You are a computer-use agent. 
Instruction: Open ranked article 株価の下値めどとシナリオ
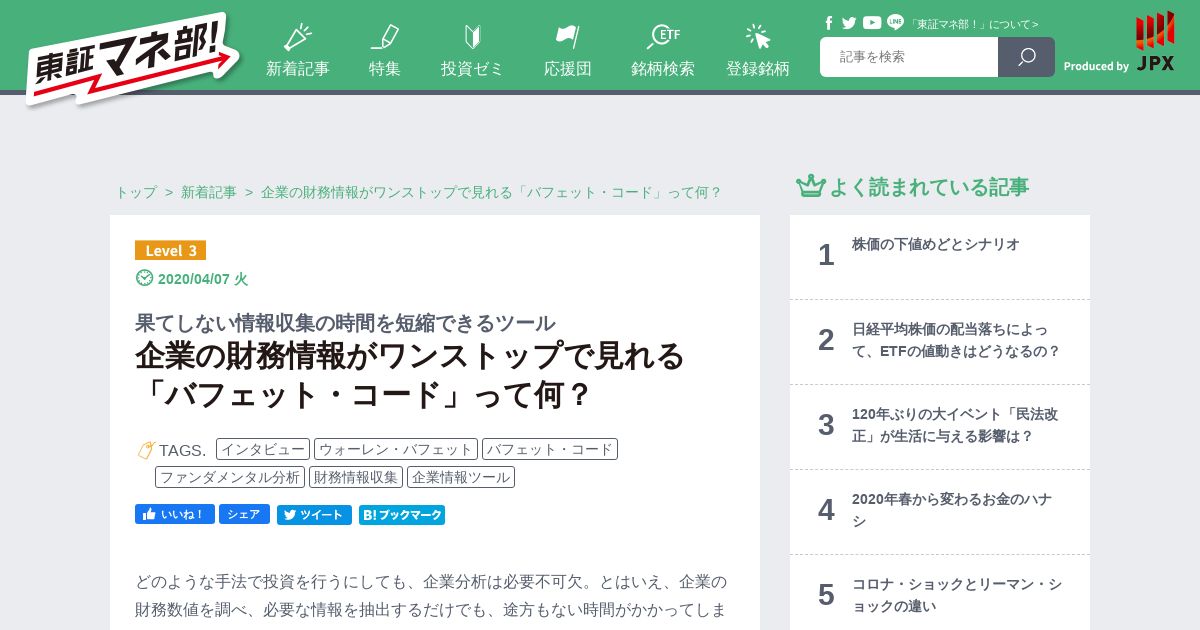[936, 244]
